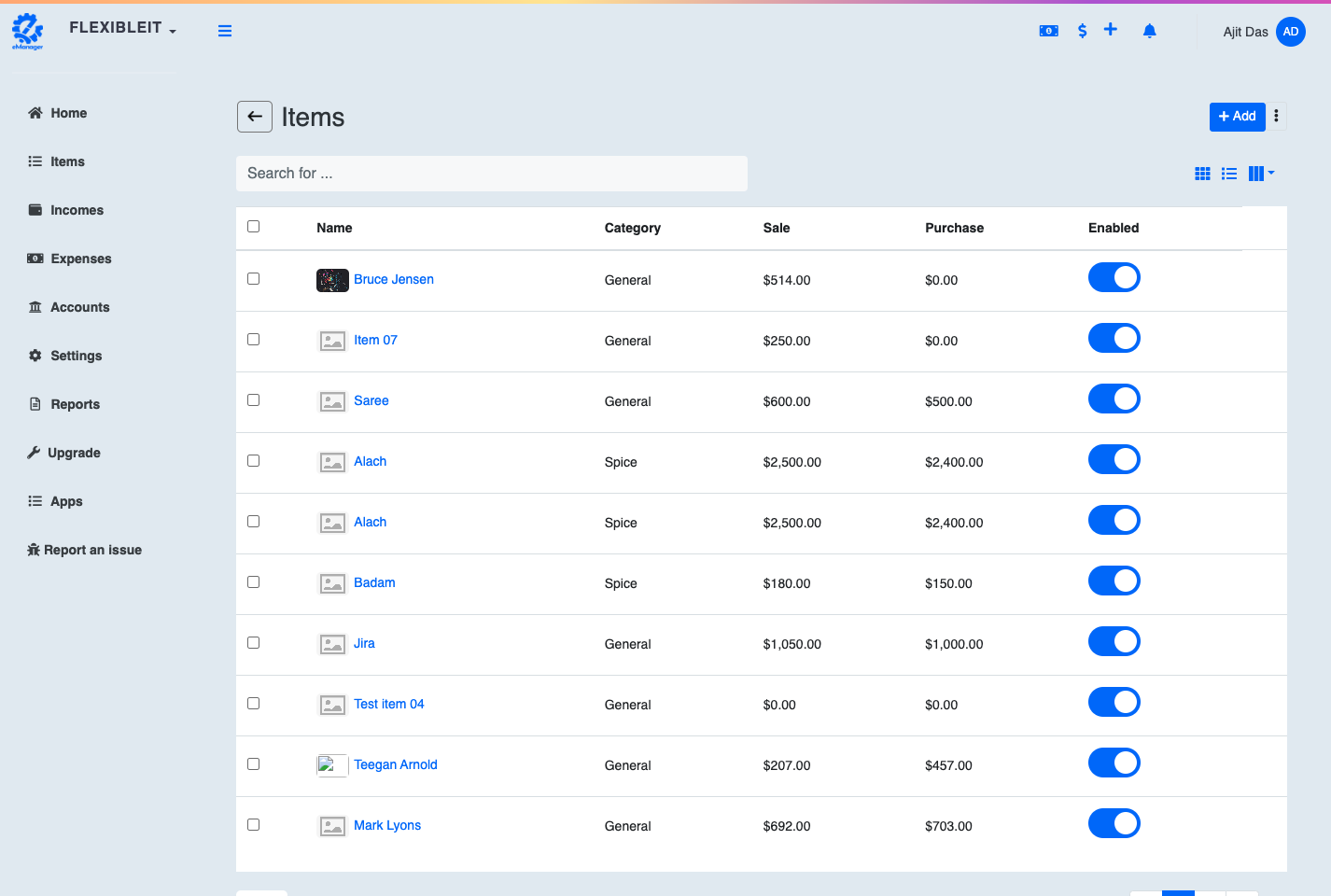This screenshot has height=896, width=1331.
Task: Click the back arrow beside Items title
Action: click(x=255, y=117)
